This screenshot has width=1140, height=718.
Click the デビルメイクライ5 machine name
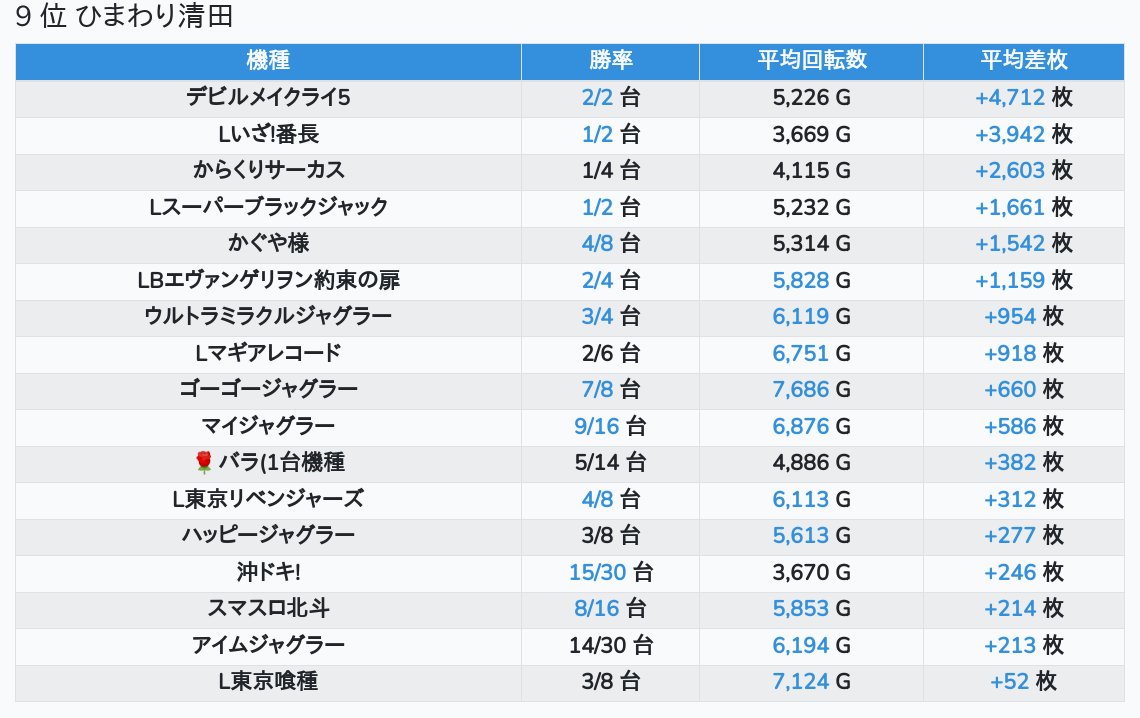tap(268, 97)
